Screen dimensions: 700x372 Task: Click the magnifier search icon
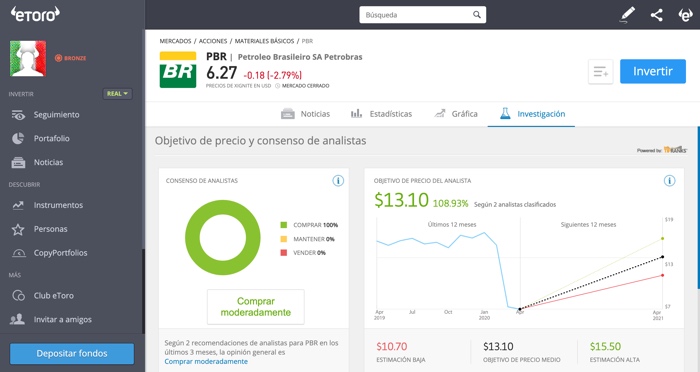tap(477, 15)
